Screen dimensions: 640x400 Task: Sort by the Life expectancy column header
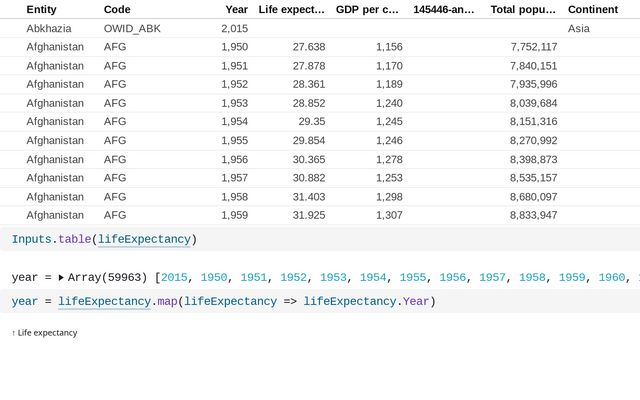291,9
